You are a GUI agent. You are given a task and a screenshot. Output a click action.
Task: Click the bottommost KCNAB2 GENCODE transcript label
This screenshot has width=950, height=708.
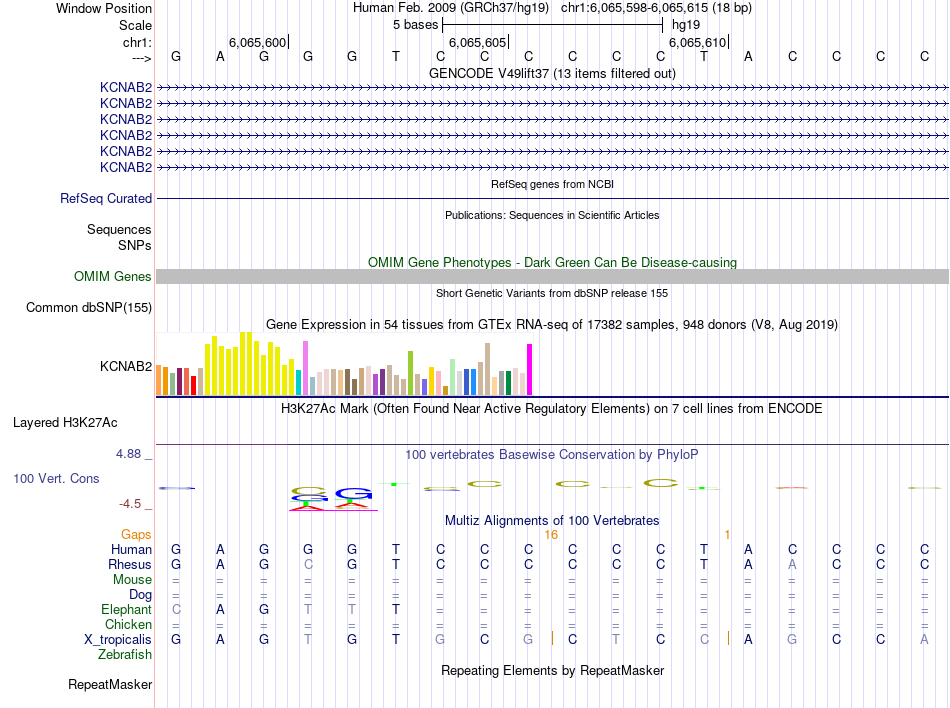point(126,167)
